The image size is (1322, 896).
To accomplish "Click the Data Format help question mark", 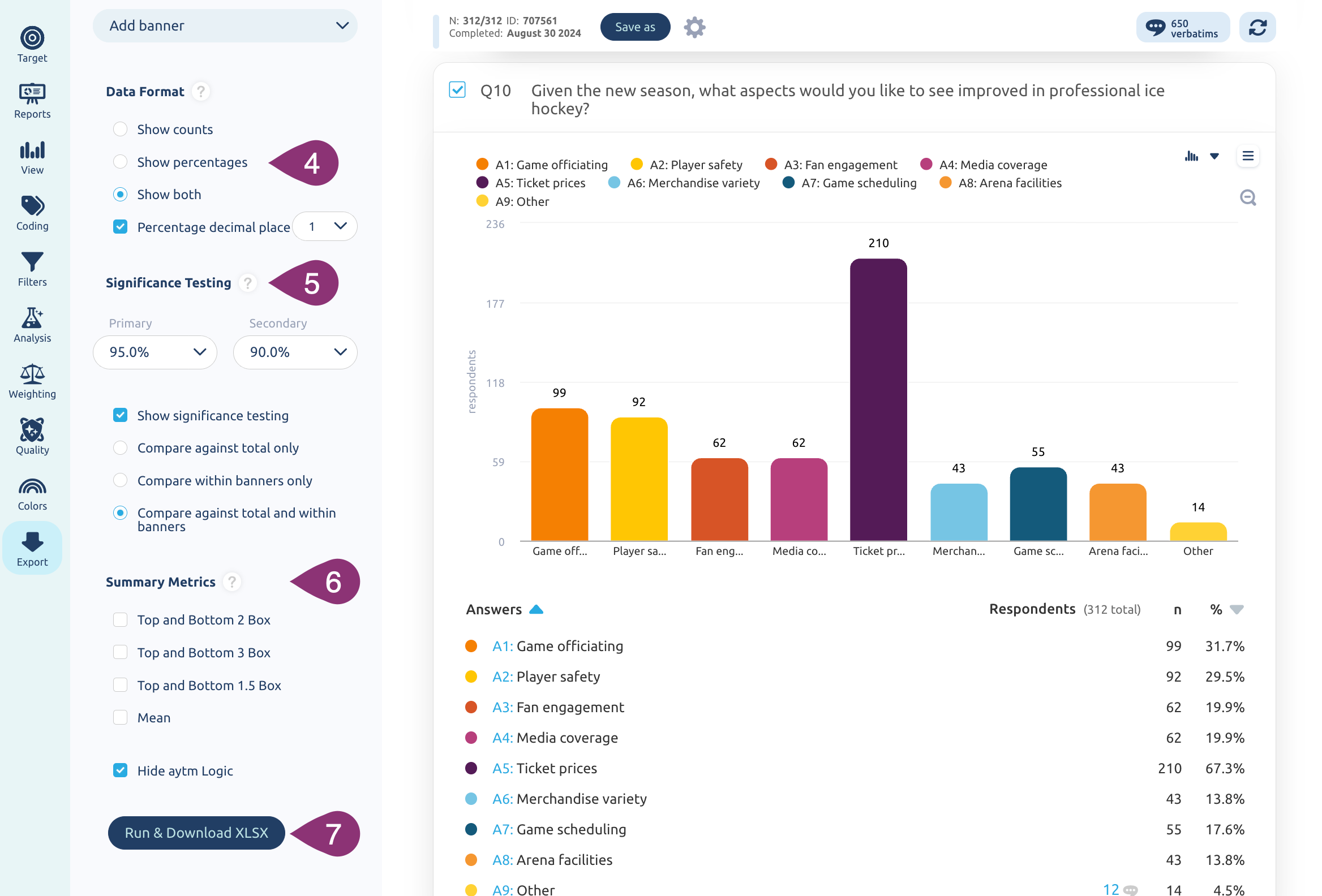I will tap(200, 91).
